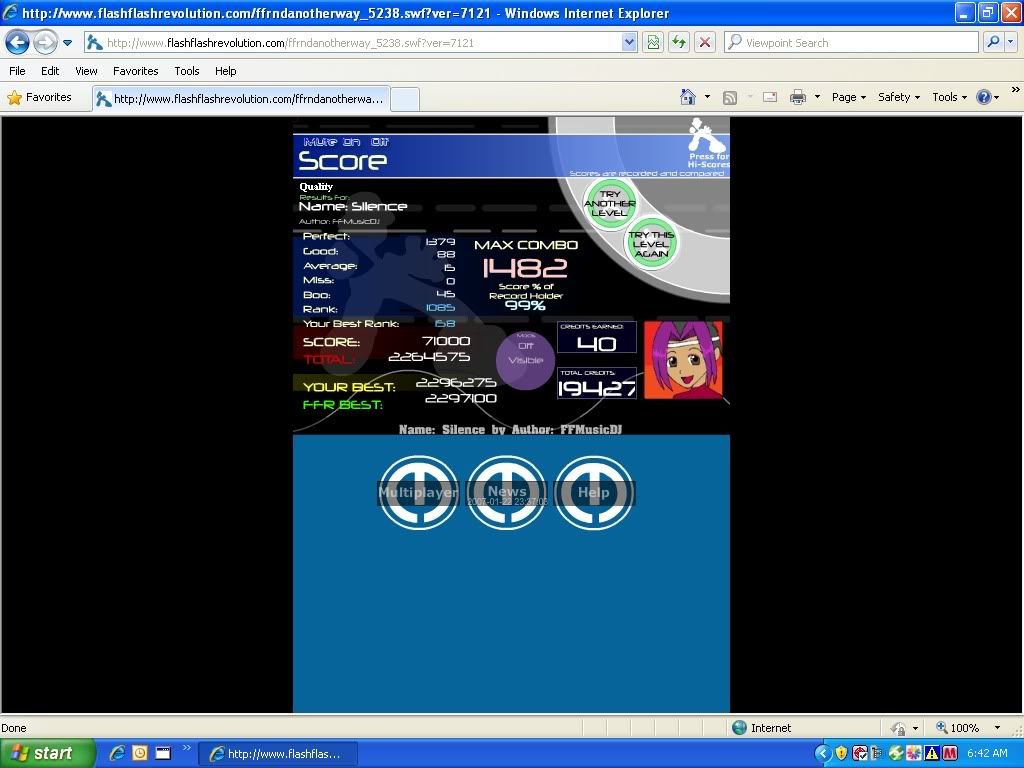Expand the address bar history dropdown
This screenshot has height=768, width=1024.
[x=629, y=42]
